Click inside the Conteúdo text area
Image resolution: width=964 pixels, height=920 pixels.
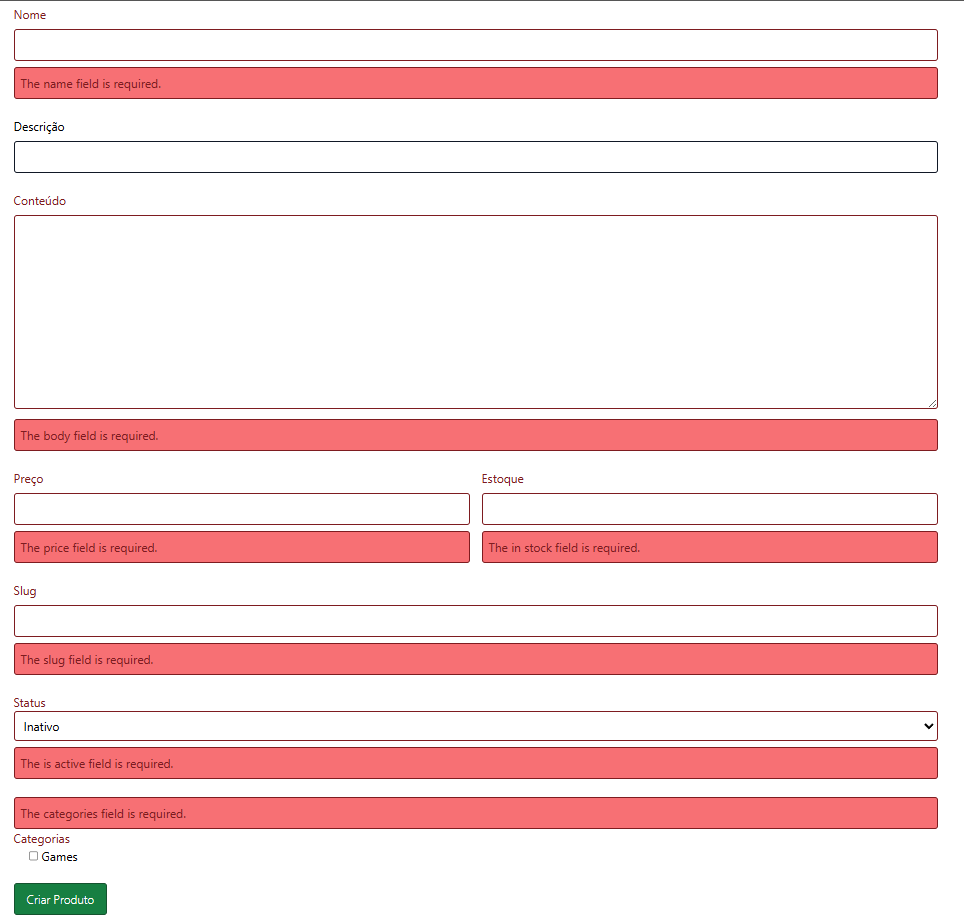click(475, 311)
